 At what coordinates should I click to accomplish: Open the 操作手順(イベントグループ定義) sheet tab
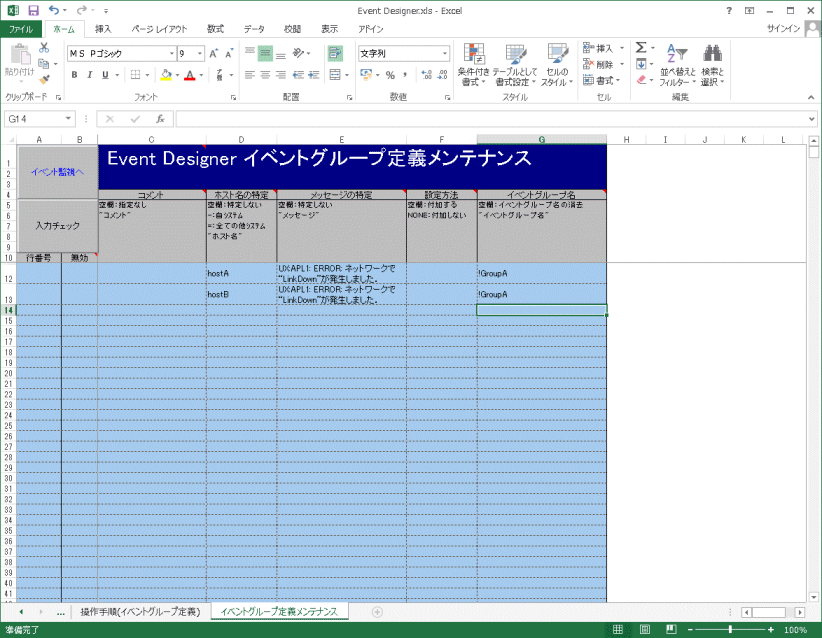pos(140,612)
